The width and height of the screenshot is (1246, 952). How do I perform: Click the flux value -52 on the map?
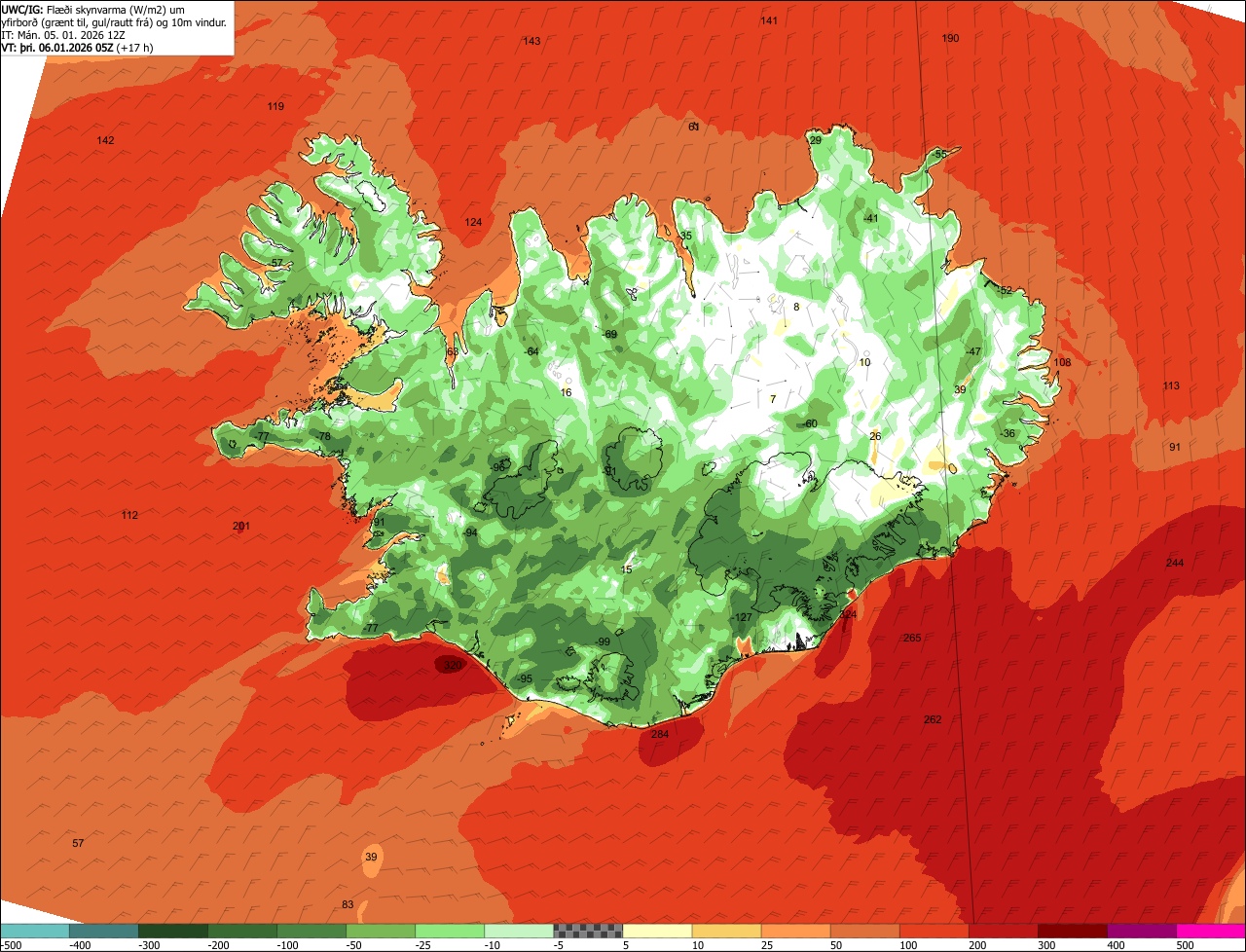[x=1005, y=290]
